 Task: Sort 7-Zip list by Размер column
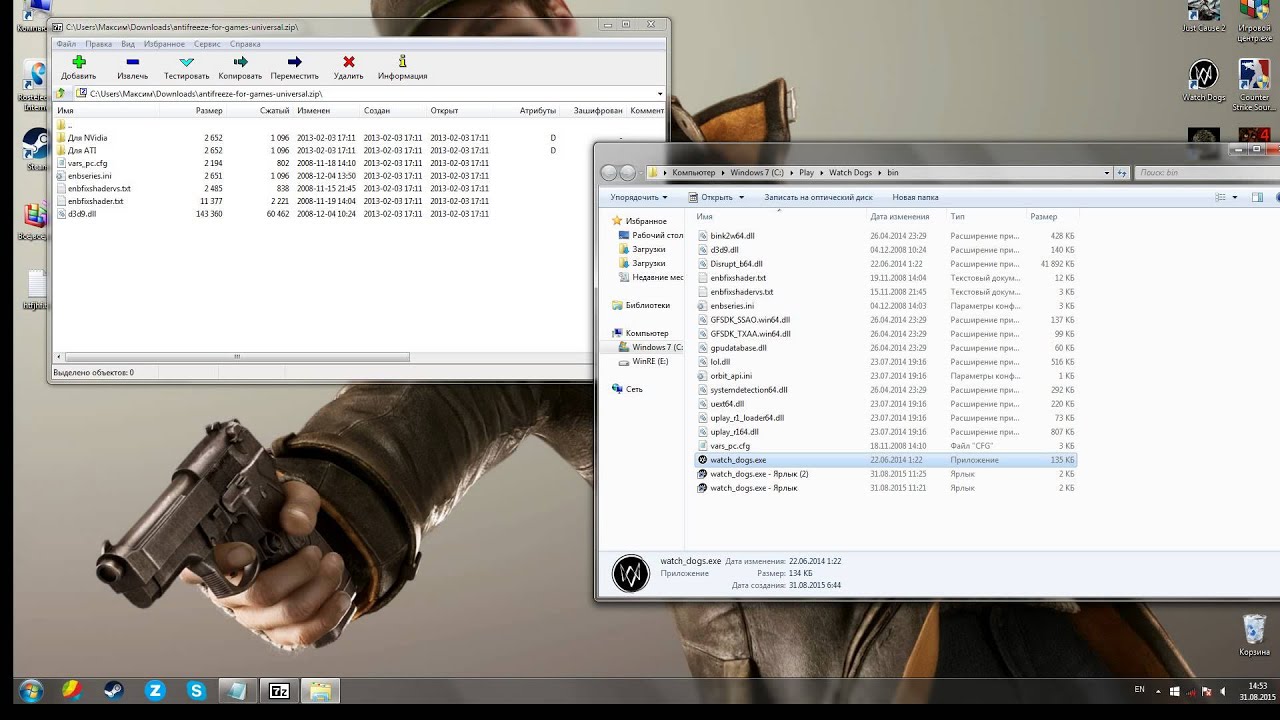tap(209, 111)
